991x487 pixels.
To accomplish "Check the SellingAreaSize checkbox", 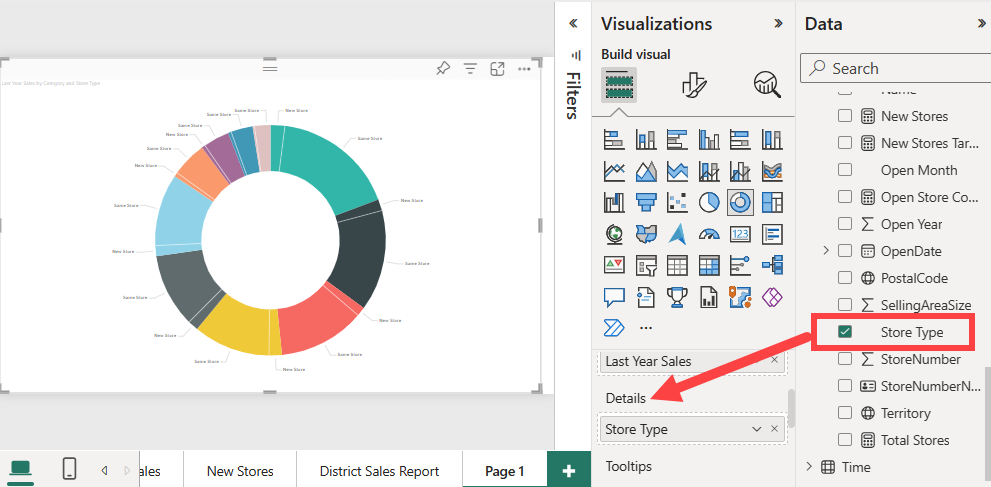I will click(x=845, y=305).
